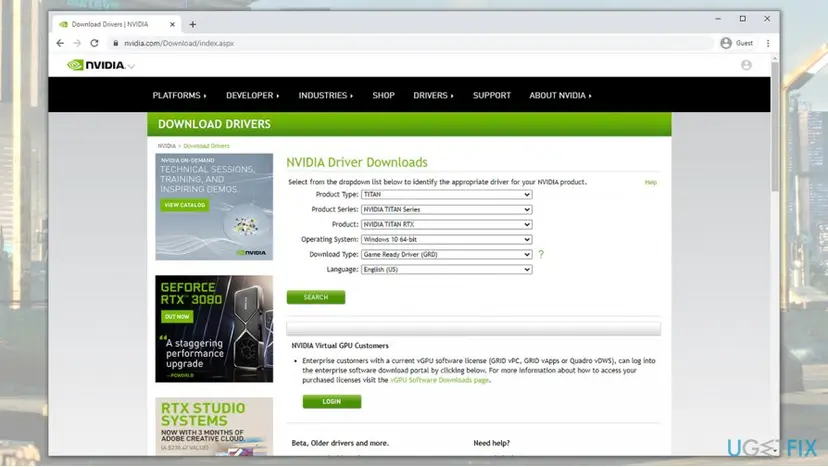Open the DEVELOPER menu

(252, 96)
